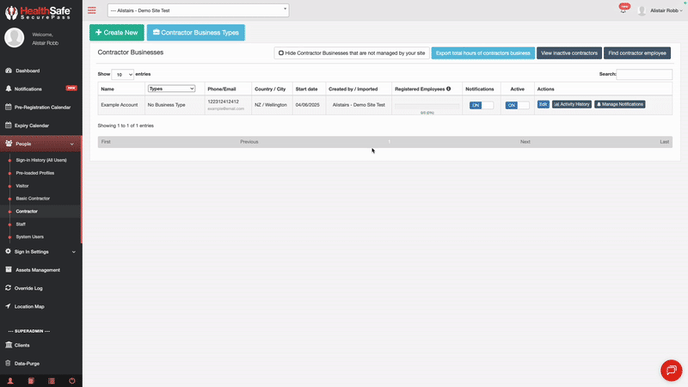Click the profile person icon in the sidebar footer
688x387 pixels.
click(x=10, y=381)
